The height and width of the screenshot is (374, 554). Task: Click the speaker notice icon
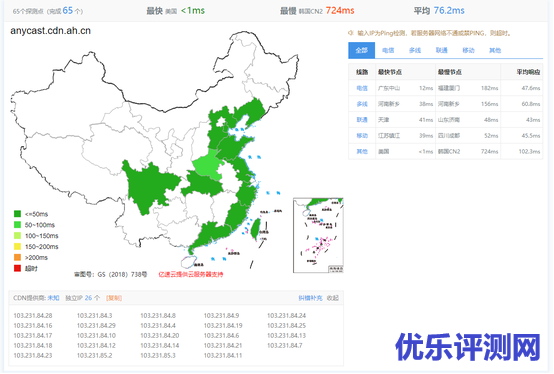[350, 33]
